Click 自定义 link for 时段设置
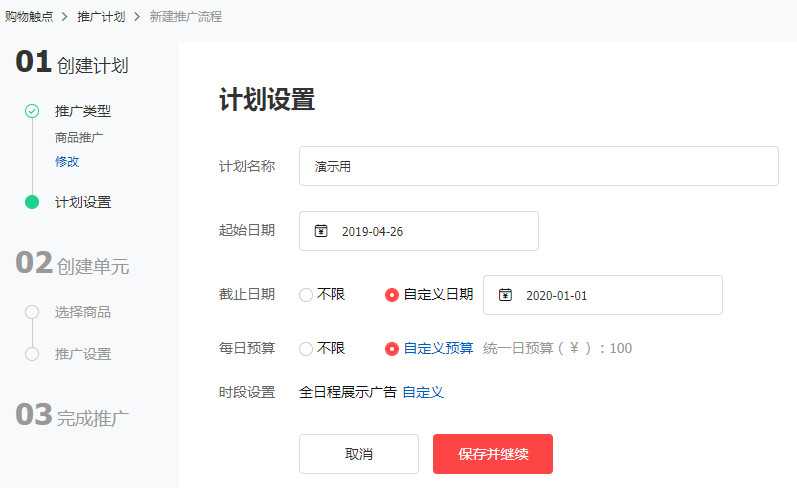The height and width of the screenshot is (488, 797). tap(423, 392)
